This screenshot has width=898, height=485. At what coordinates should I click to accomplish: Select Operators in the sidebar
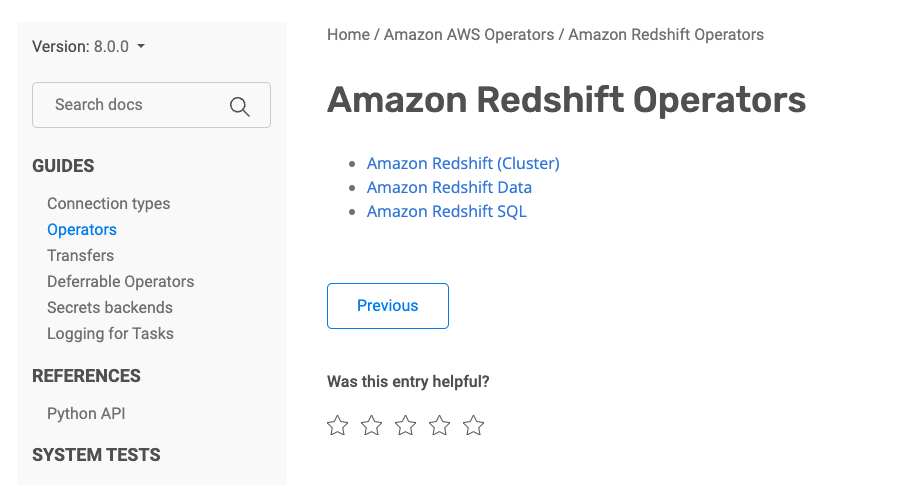pos(82,230)
